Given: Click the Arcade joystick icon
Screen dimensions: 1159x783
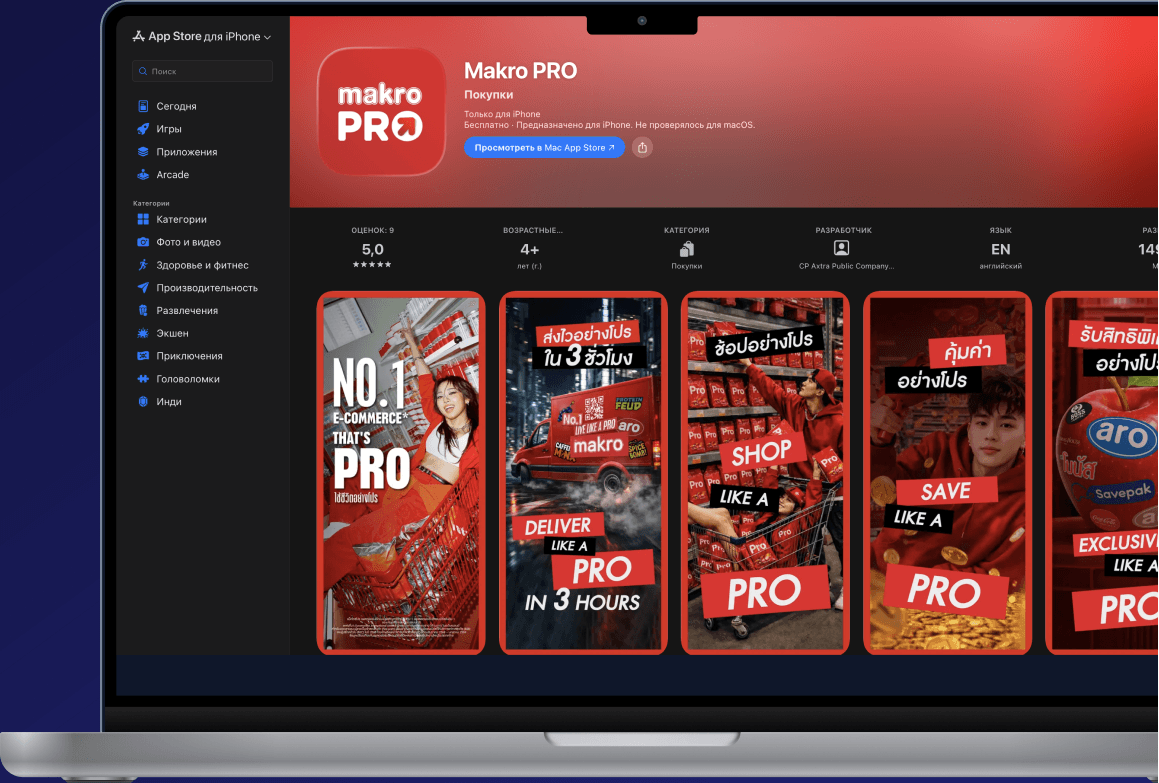Looking at the screenshot, I should 143,174.
